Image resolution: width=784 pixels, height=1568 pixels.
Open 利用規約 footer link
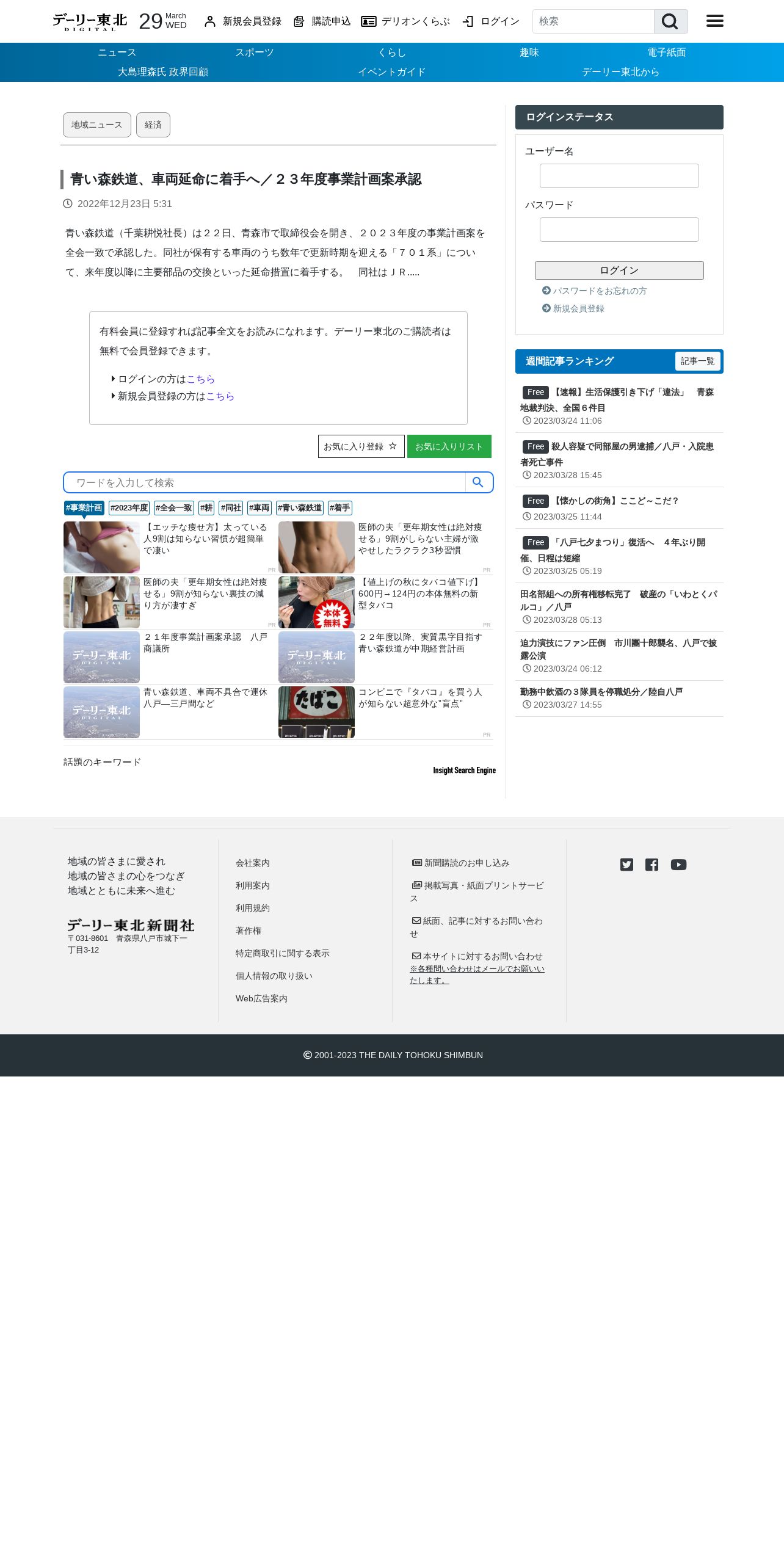(x=253, y=908)
